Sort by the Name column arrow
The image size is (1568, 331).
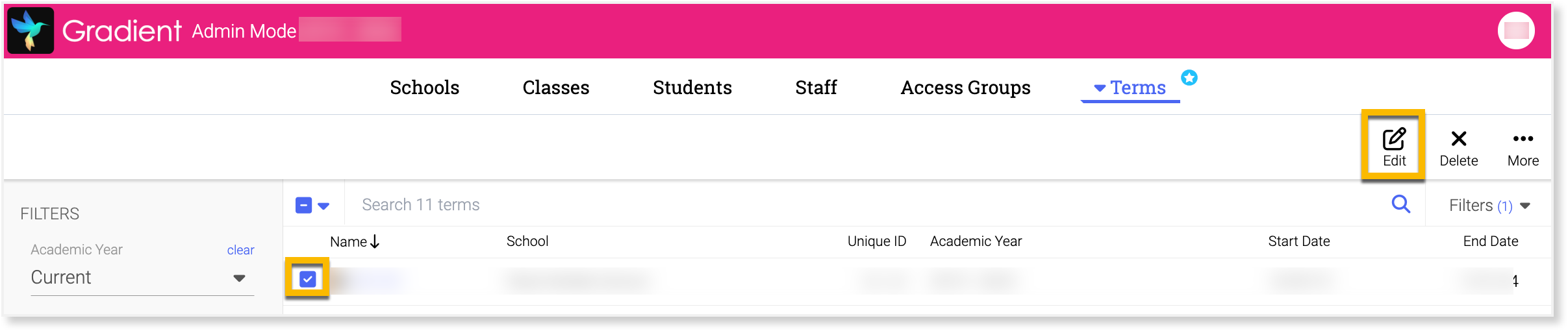375,242
